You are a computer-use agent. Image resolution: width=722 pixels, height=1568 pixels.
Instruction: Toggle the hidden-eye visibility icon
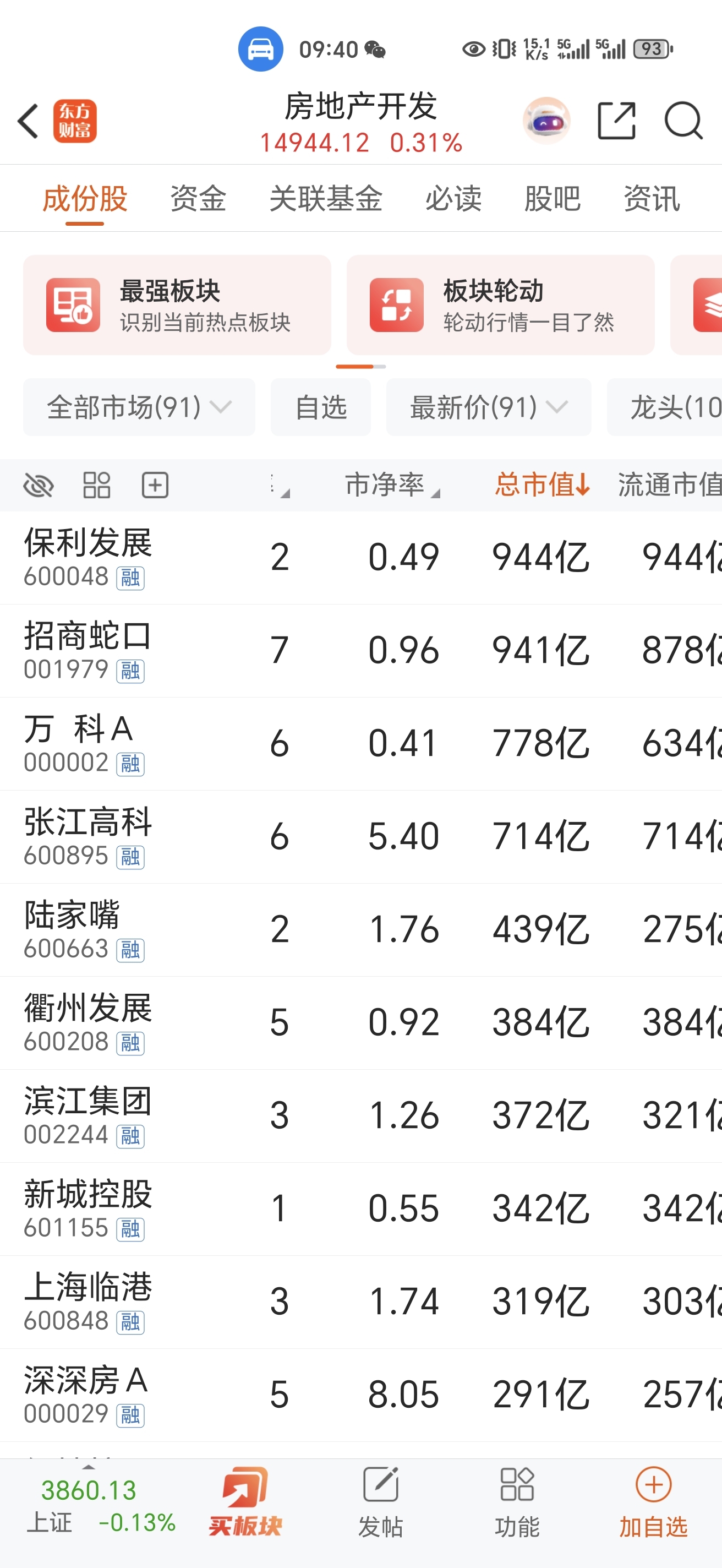click(39, 485)
